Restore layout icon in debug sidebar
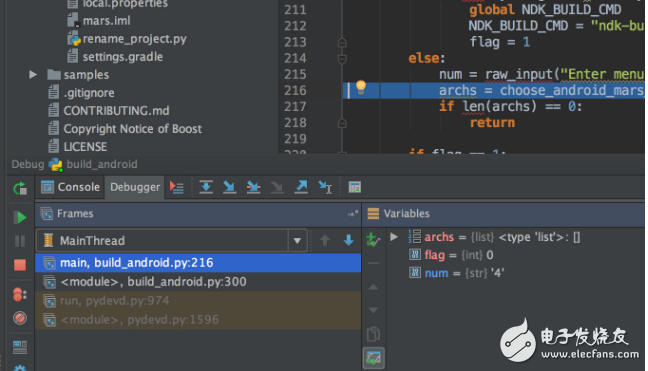The height and width of the screenshot is (371, 648). coord(20,347)
